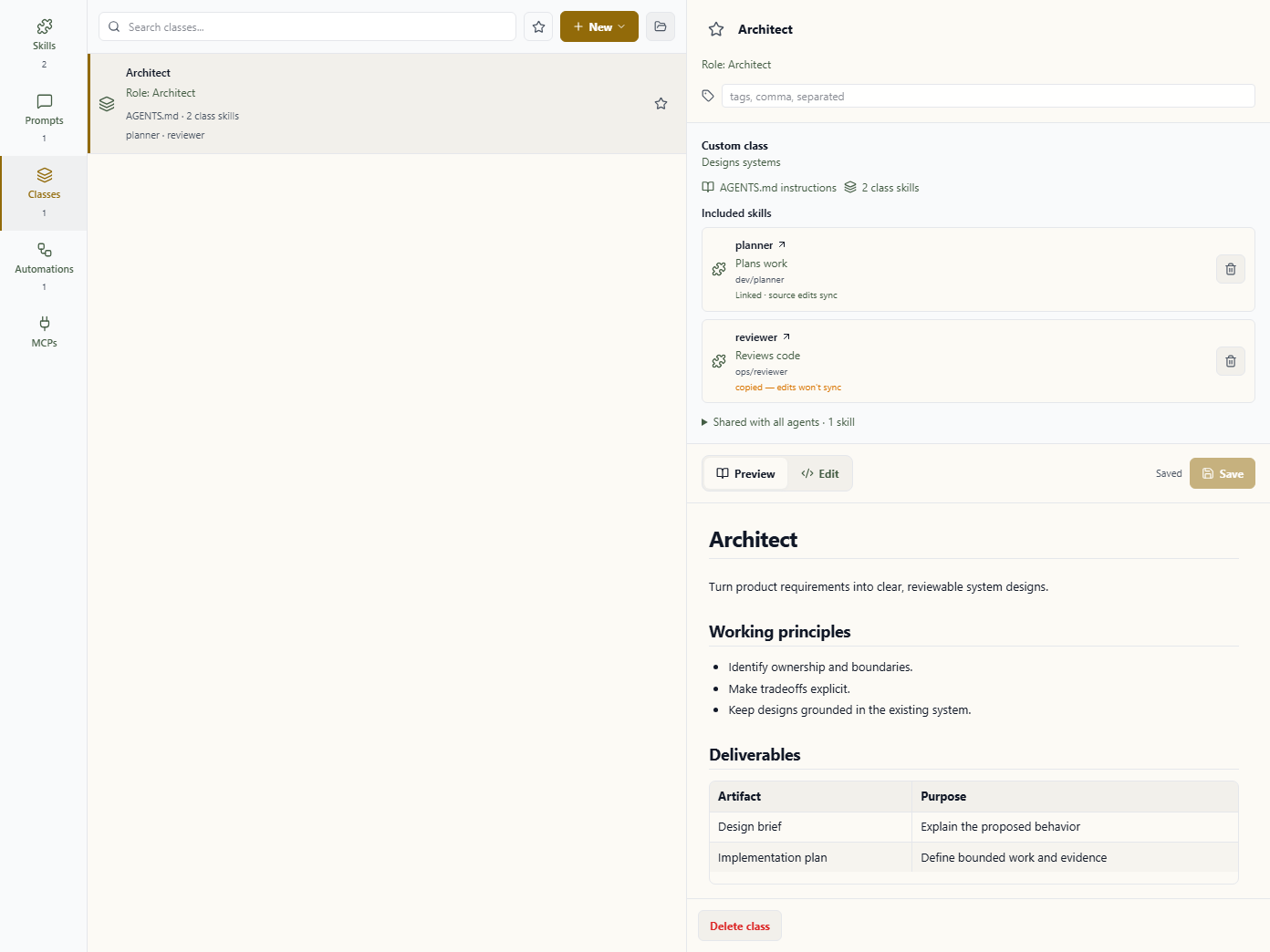Open reviewer skill via its arrow icon
The width and height of the screenshot is (1270, 952).
[x=786, y=336]
